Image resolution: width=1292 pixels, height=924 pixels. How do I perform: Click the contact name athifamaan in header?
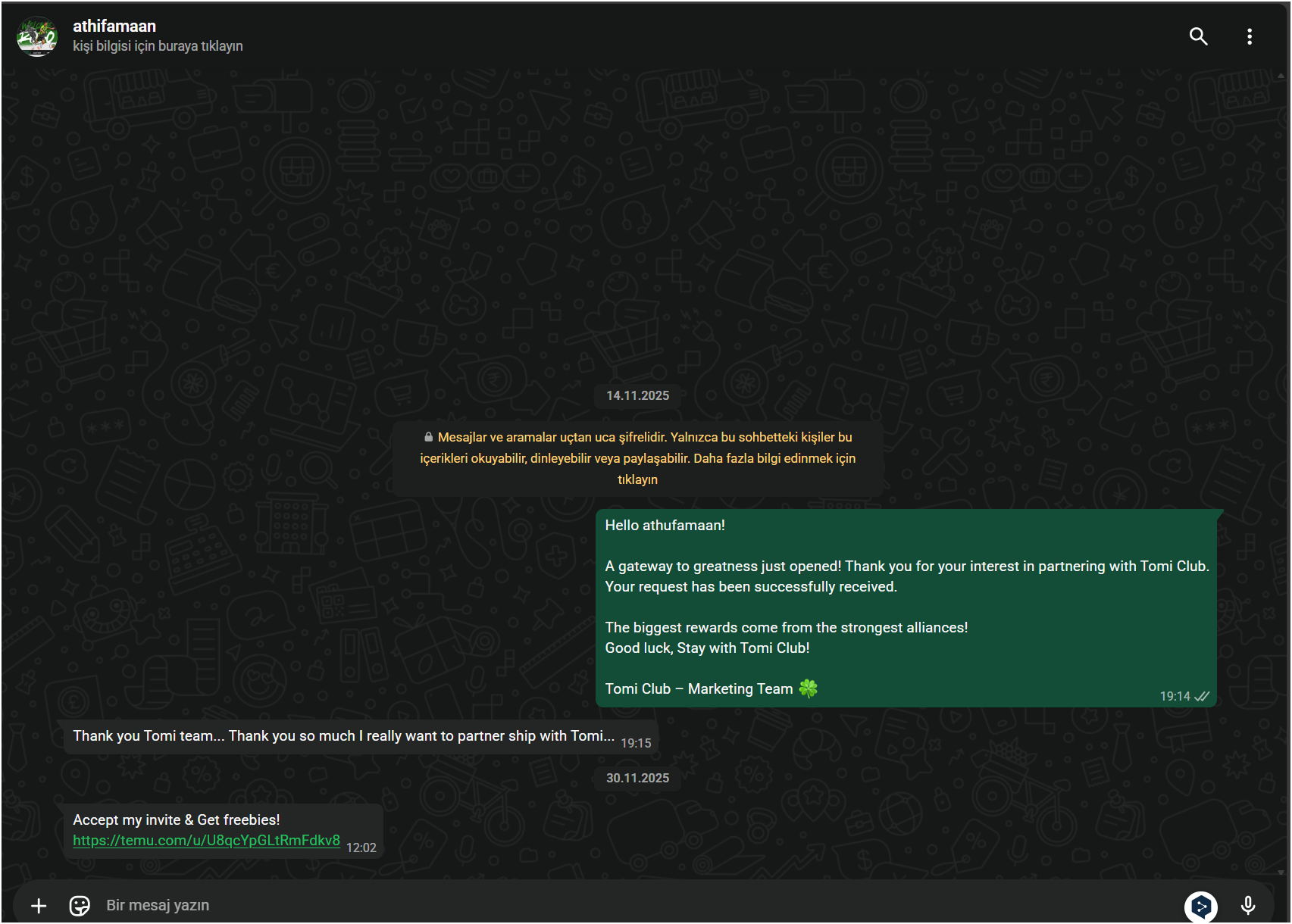(x=114, y=27)
